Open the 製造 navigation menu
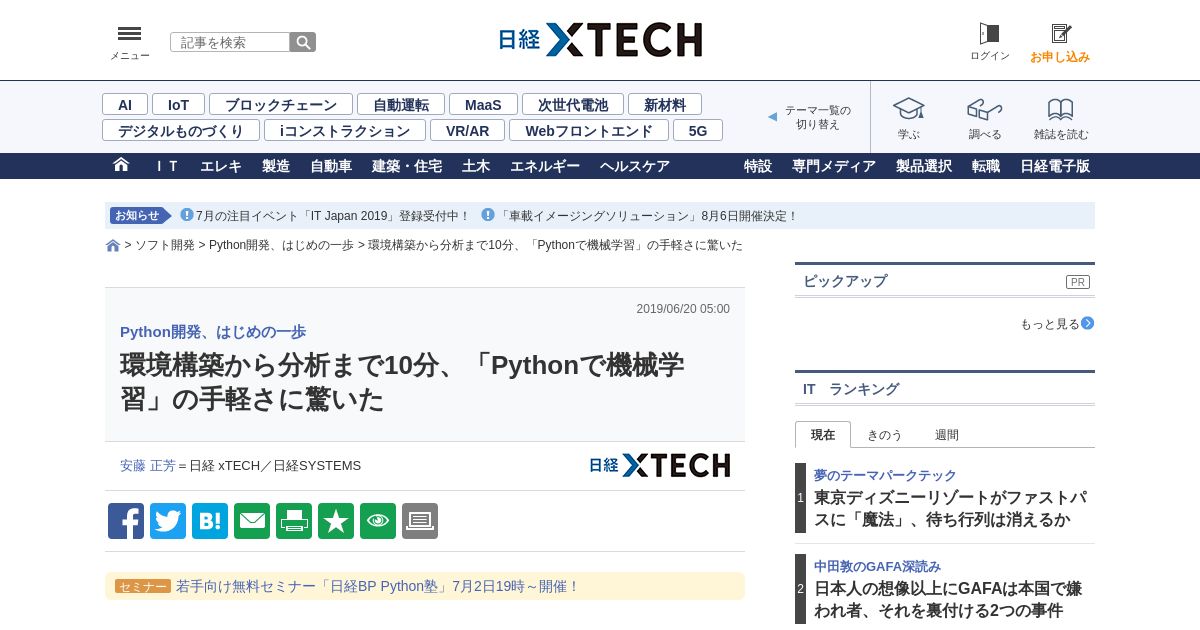This screenshot has height=630, width=1200. 276,166
